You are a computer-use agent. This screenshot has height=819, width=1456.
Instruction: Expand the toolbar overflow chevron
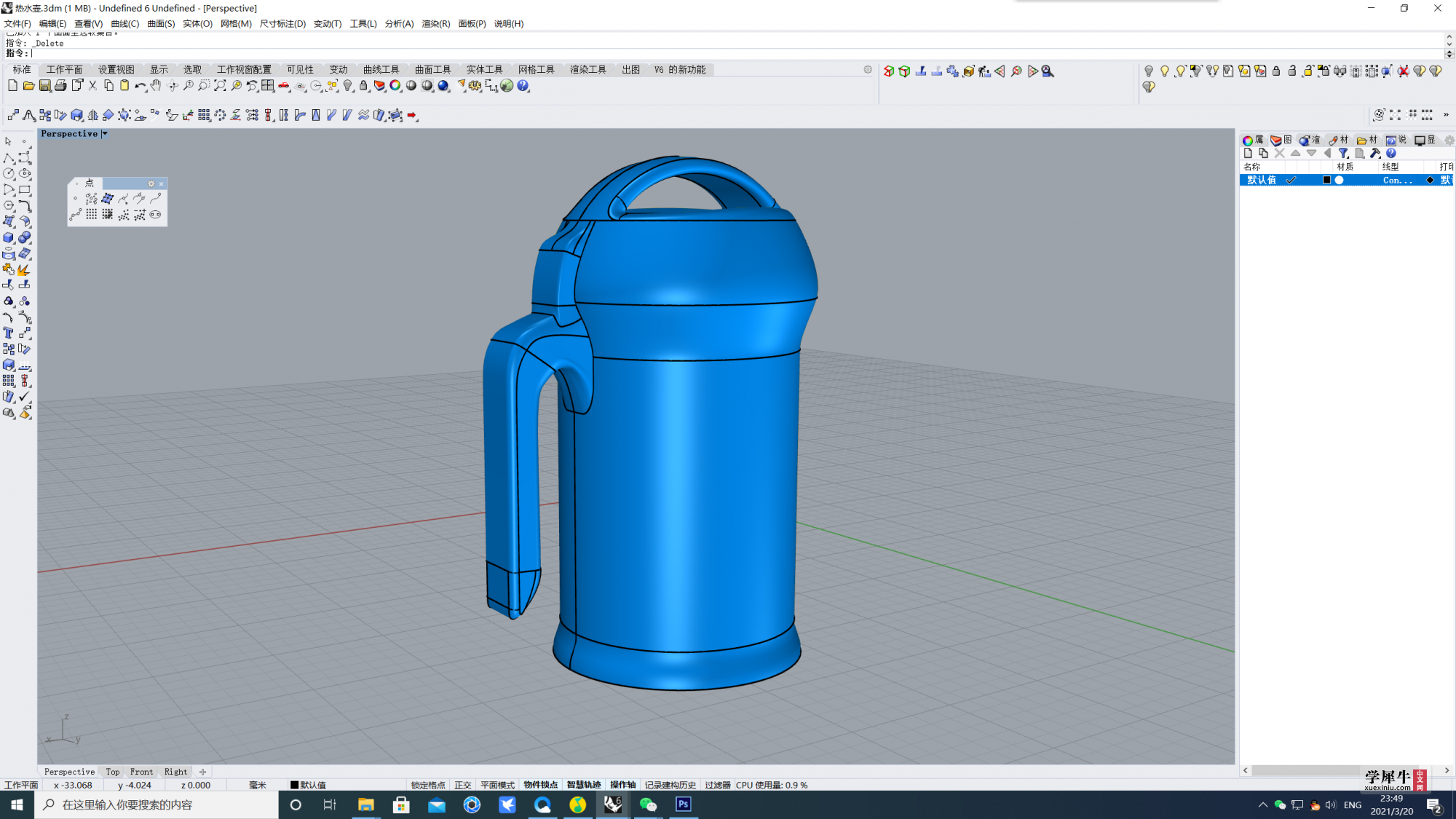click(1446, 115)
